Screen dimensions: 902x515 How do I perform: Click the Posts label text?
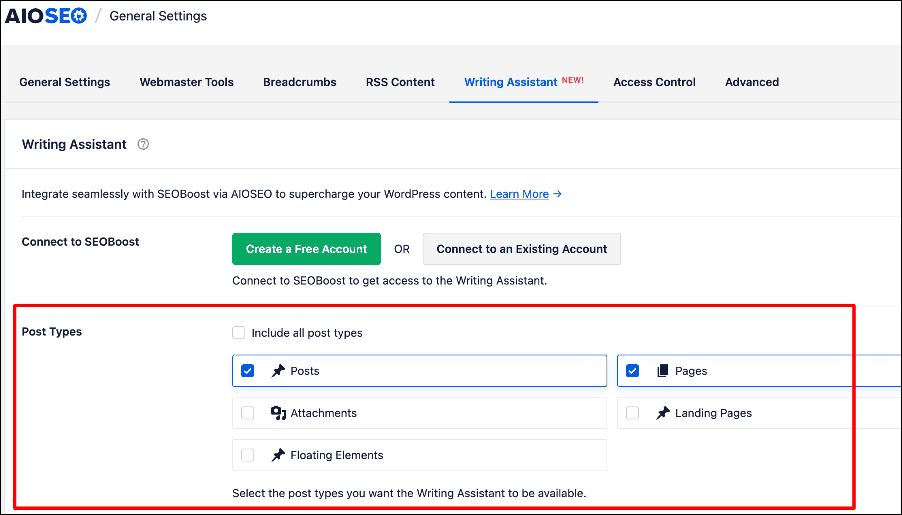coord(305,371)
